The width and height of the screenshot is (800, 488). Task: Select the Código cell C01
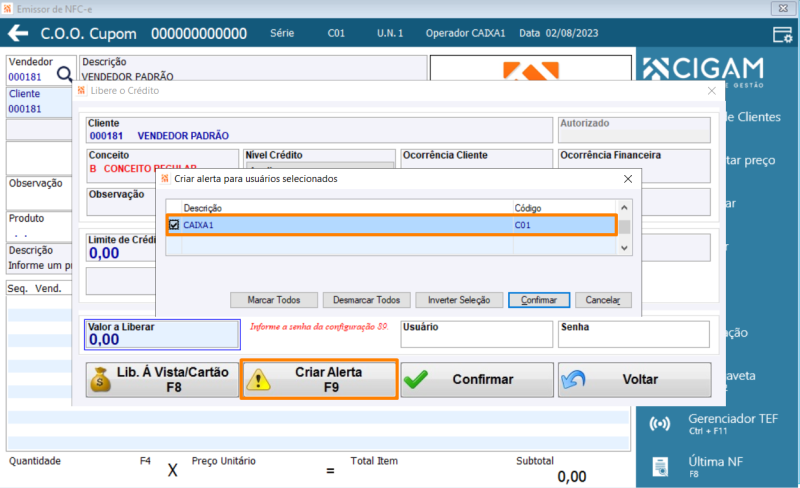tap(522, 225)
